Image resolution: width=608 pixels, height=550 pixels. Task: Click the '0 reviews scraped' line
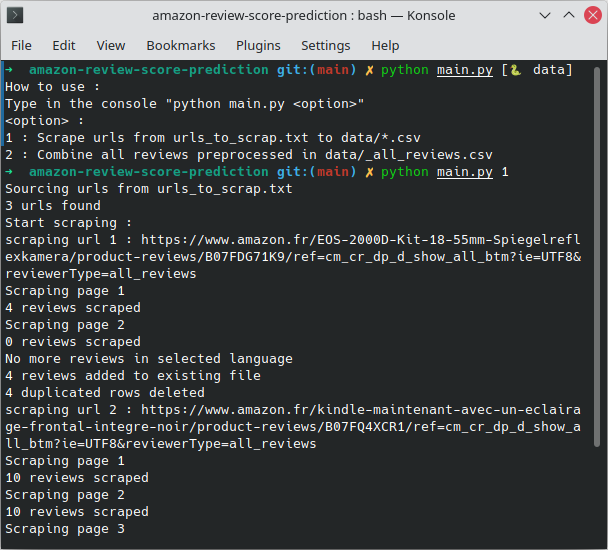click(x=73, y=342)
